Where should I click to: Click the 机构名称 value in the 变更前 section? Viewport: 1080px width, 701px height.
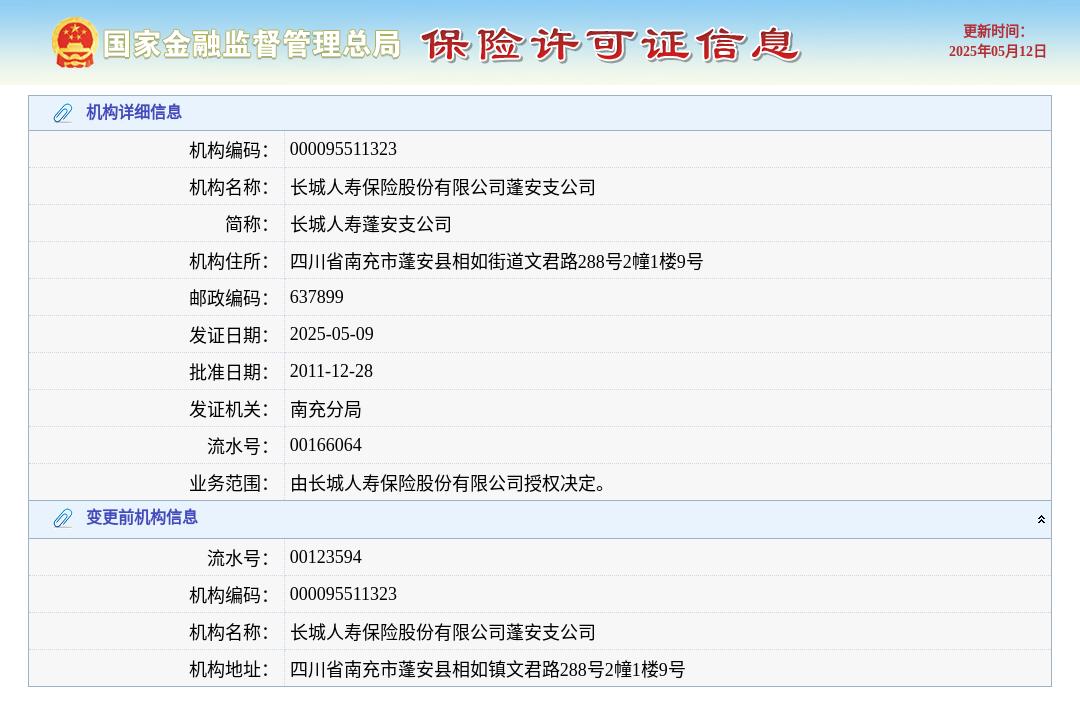[x=443, y=631]
